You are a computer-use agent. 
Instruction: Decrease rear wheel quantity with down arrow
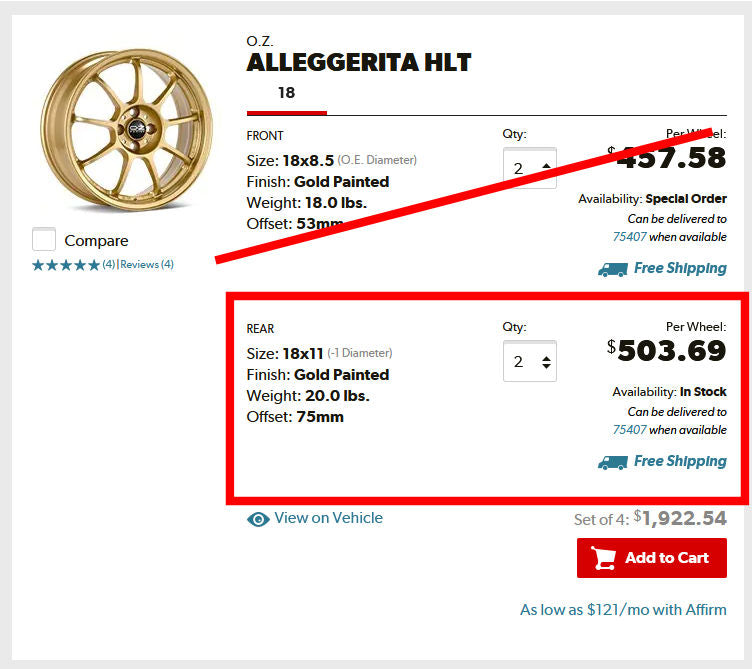[546, 367]
